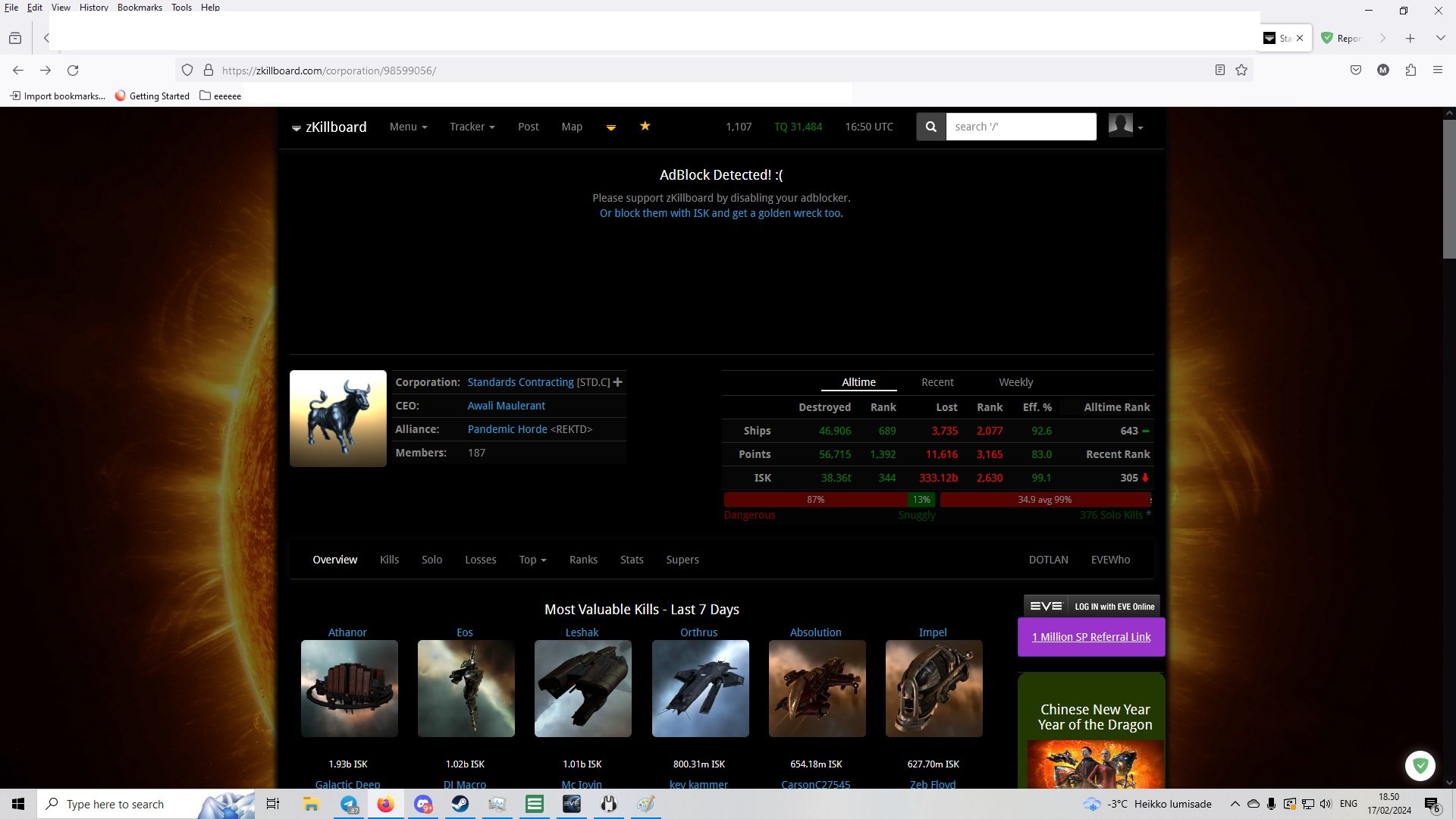This screenshot has width=1456, height=819.
Task: Click the plus icon next to [STD.C]
Action: (x=618, y=382)
